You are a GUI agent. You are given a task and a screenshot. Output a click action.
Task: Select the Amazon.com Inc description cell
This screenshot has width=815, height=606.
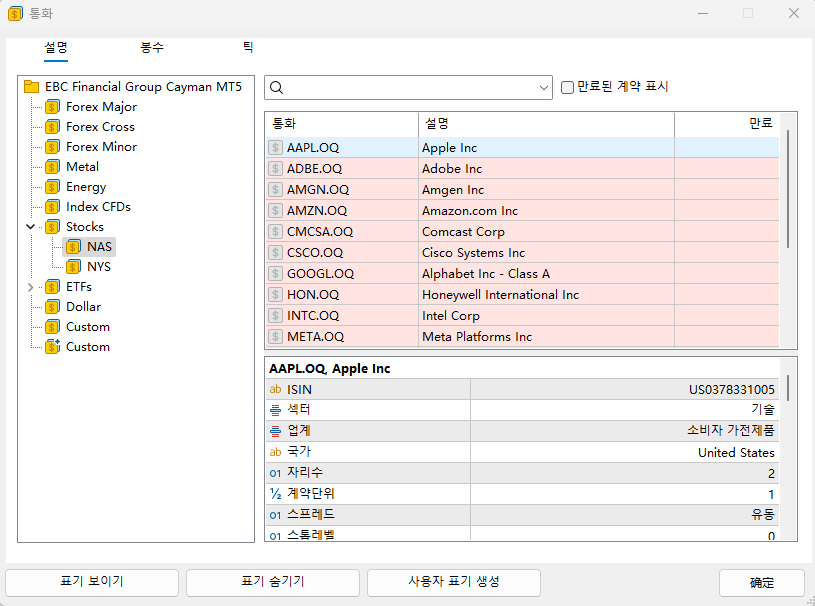coord(546,210)
